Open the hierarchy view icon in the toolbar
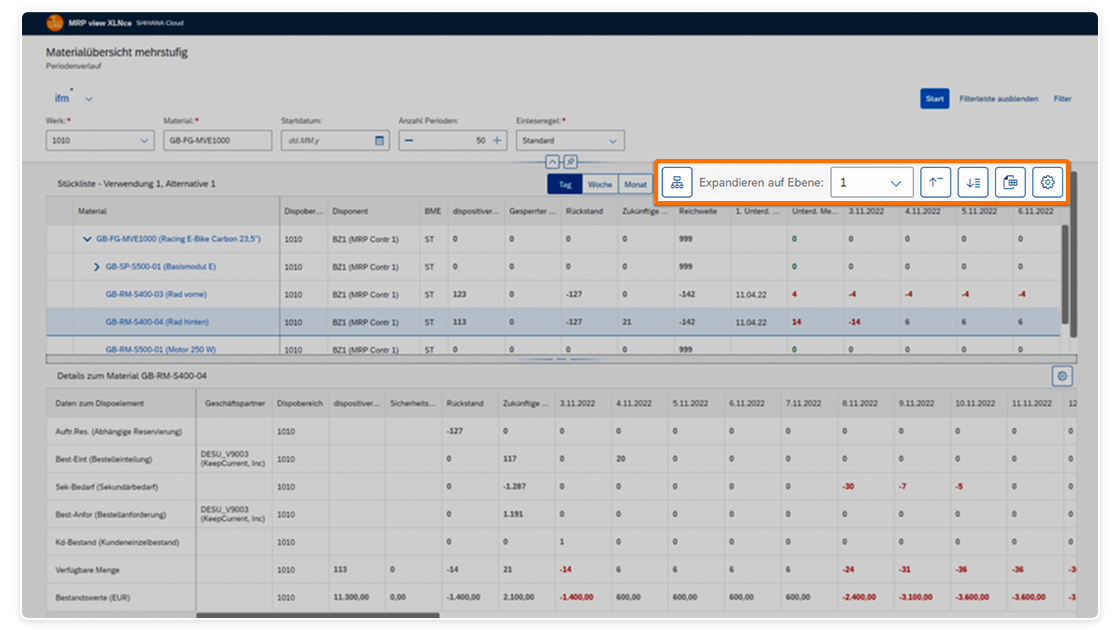This screenshot has height=630, width=1120. click(x=677, y=182)
